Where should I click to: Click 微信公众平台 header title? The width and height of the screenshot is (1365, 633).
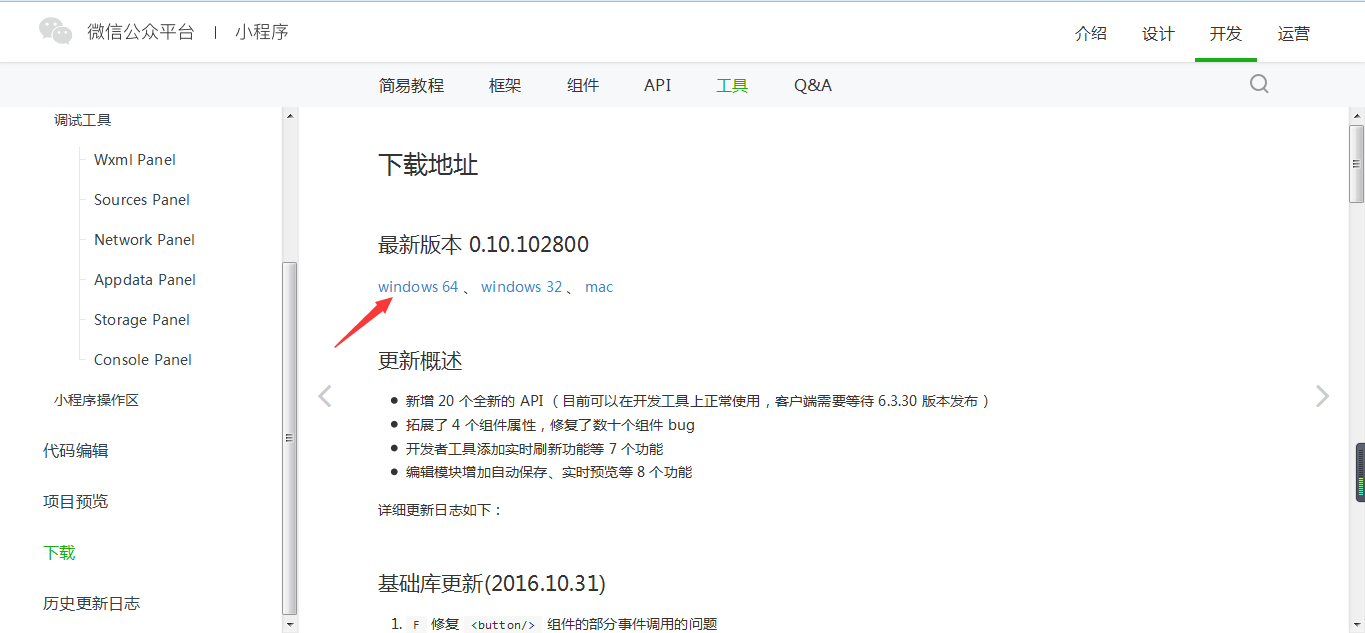click(140, 31)
